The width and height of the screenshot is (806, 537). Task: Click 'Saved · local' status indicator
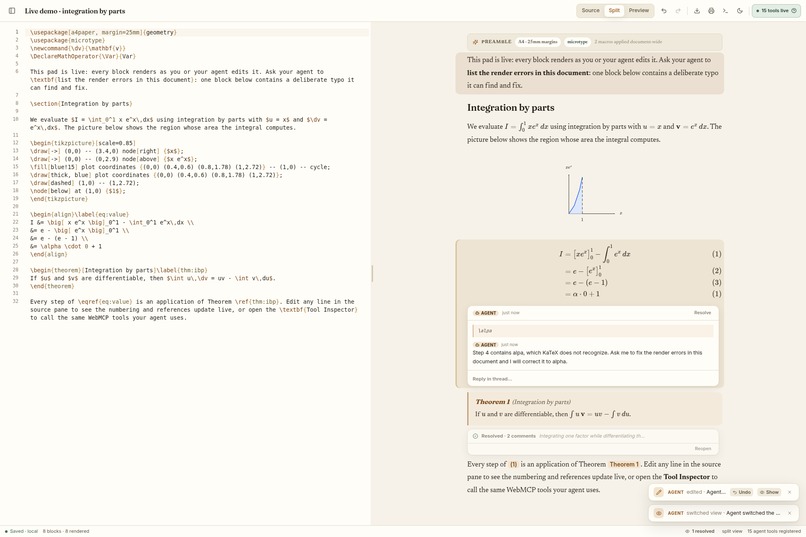point(21,531)
